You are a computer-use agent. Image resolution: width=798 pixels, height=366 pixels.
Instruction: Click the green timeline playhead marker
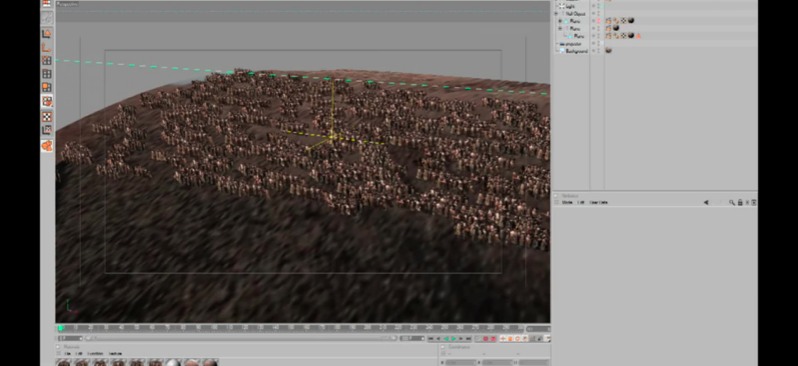point(61,328)
